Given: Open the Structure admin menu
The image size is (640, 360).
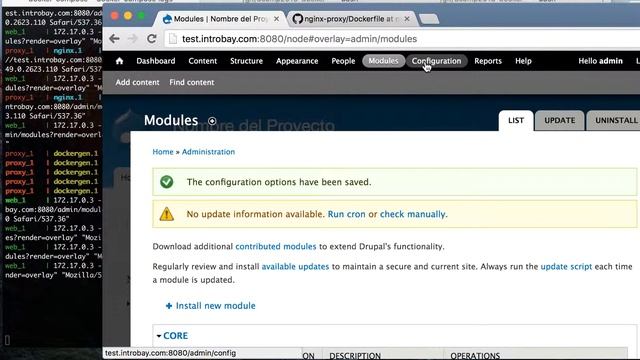Looking at the screenshot, I should pos(246,61).
